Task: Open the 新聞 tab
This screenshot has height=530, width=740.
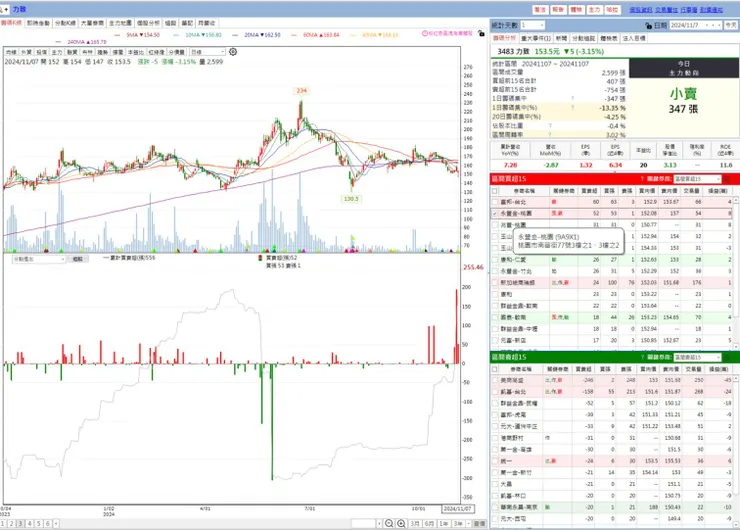Action: click(x=561, y=38)
